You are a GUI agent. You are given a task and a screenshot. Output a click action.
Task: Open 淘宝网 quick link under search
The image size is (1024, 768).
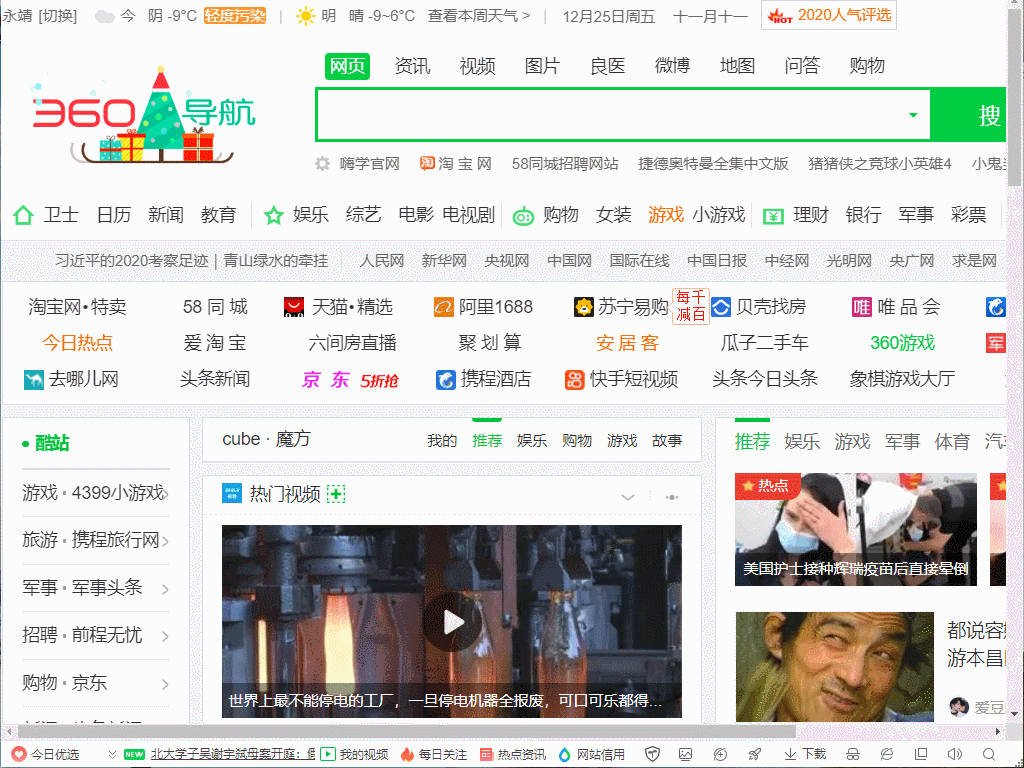[455, 163]
